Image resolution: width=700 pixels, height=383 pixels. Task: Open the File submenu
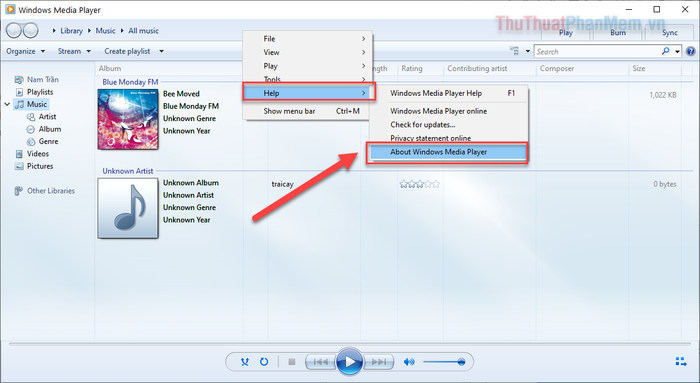(x=307, y=39)
